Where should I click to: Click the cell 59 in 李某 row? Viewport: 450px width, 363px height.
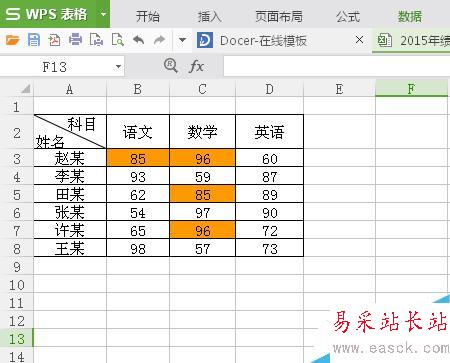tap(202, 176)
